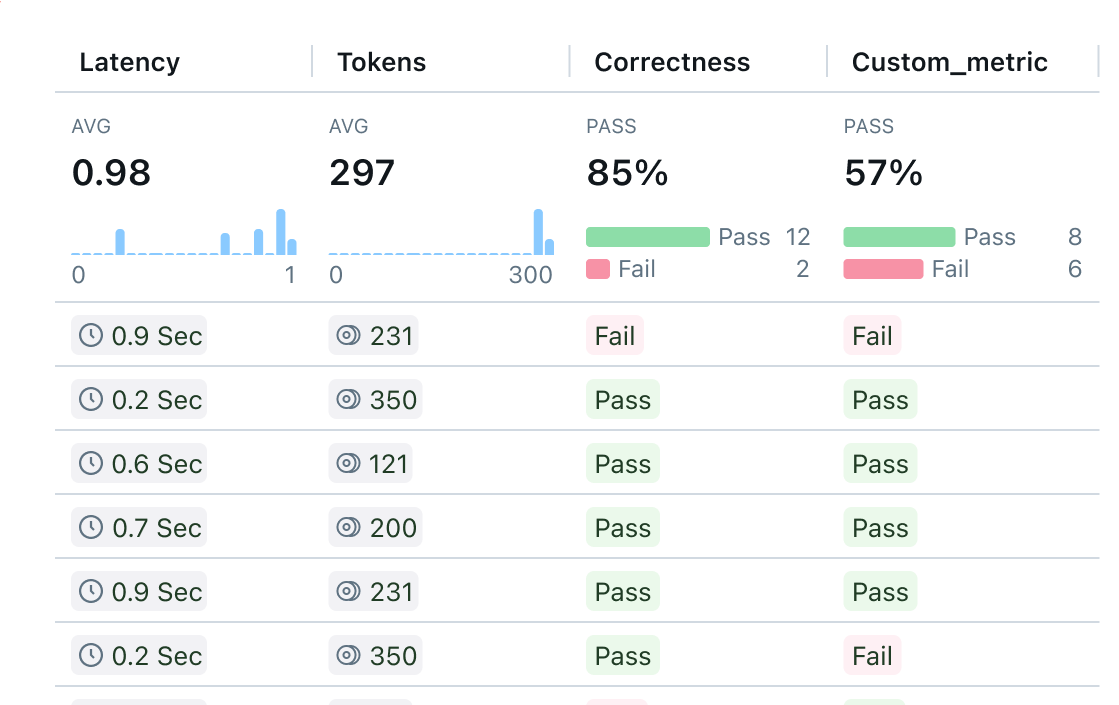The width and height of the screenshot is (1119, 705).
Task: Click the token gauge icon next to 121
Action: pos(347,463)
